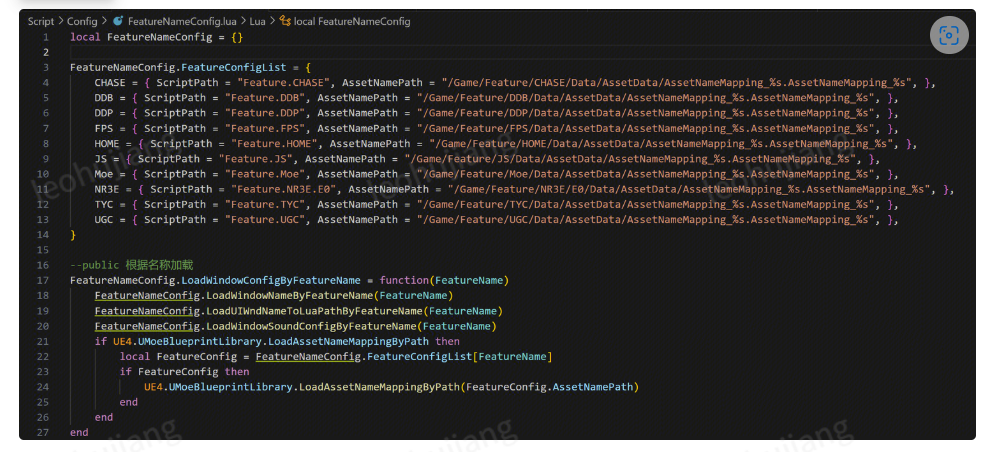Click line number 3 in the gutter

coord(46,67)
